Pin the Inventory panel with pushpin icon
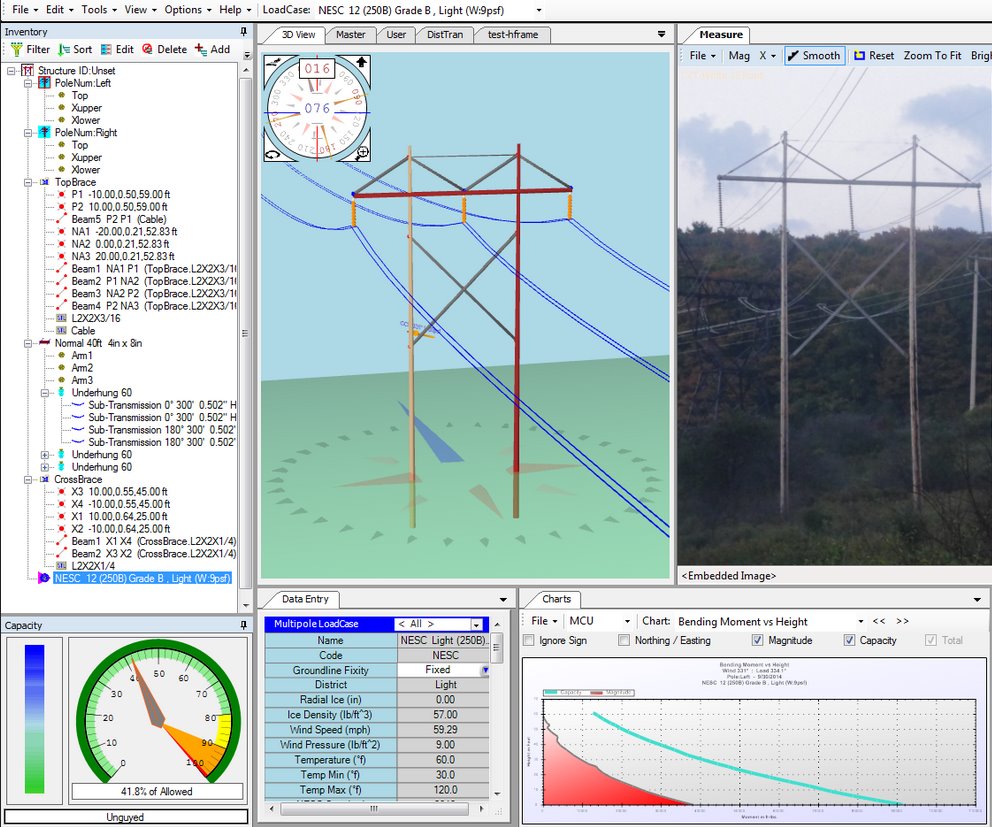 click(x=242, y=32)
